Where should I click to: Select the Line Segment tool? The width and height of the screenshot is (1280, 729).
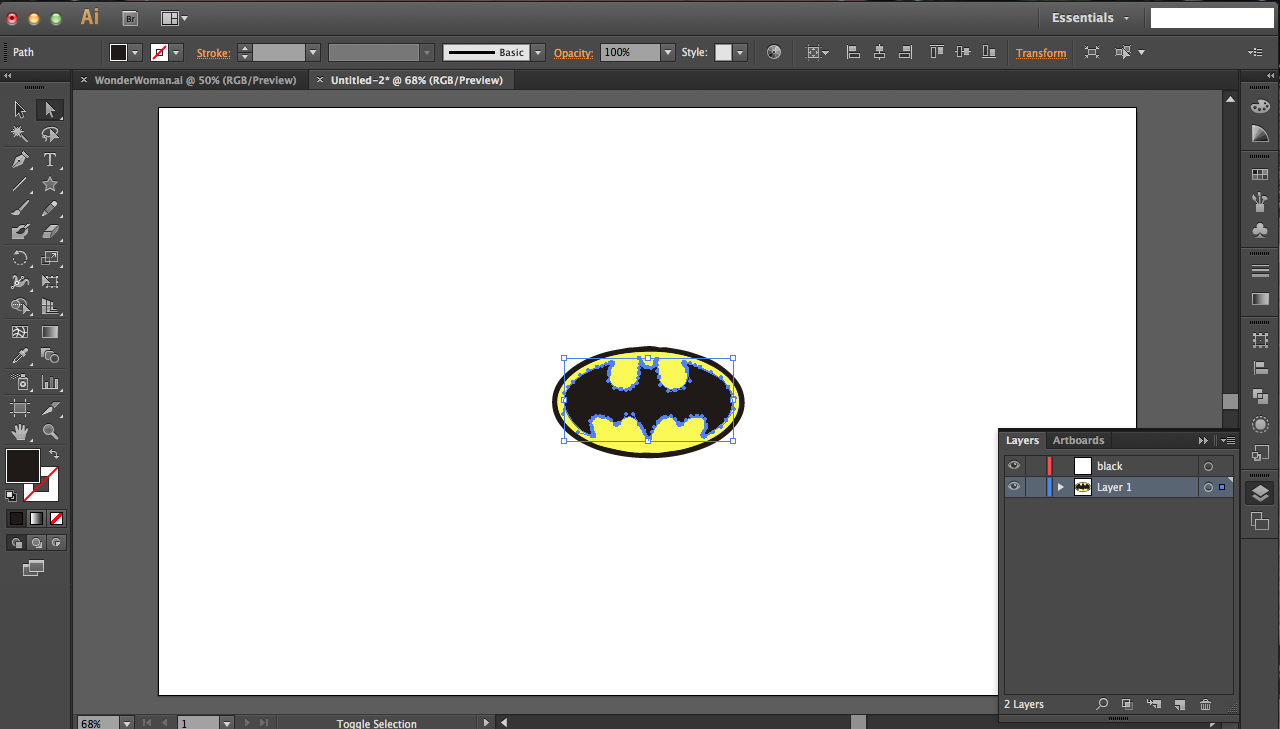[x=20, y=185]
